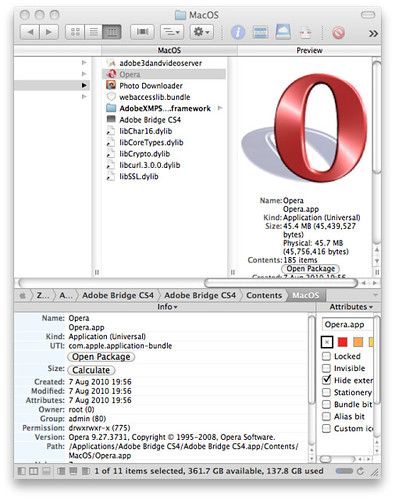Toggle the Invisible checkbox

(326, 368)
